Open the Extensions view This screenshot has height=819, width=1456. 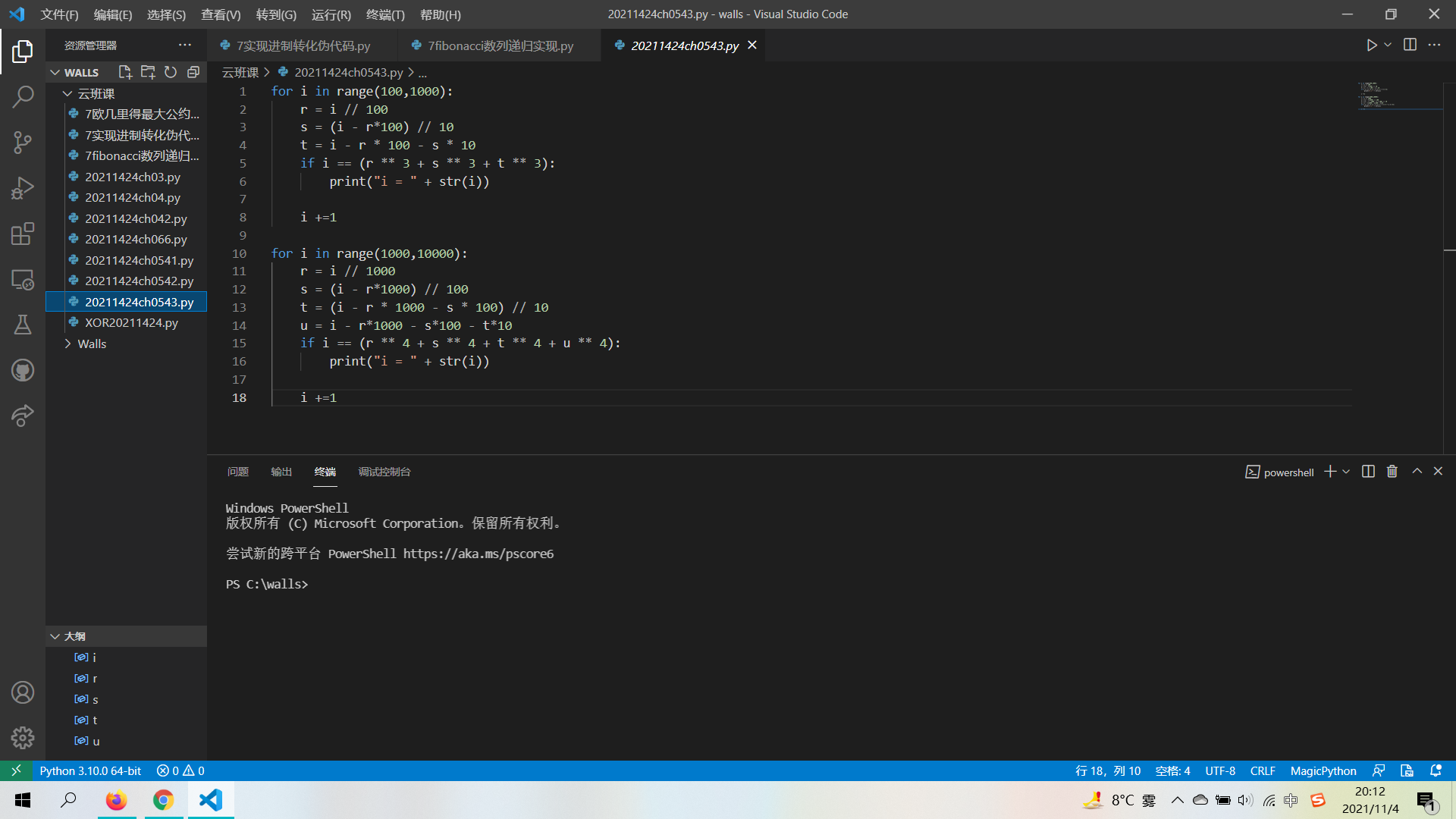(x=23, y=234)
